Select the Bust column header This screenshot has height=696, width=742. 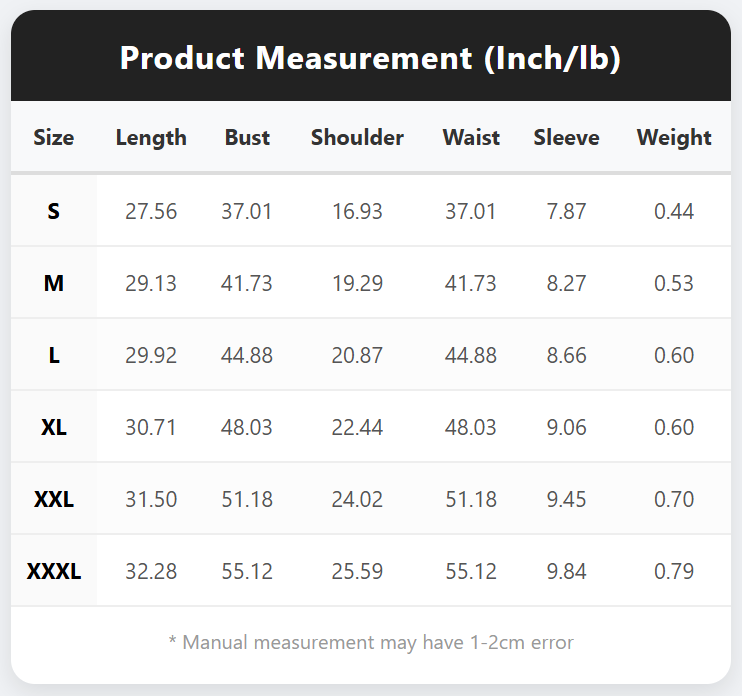coord(247,138)
